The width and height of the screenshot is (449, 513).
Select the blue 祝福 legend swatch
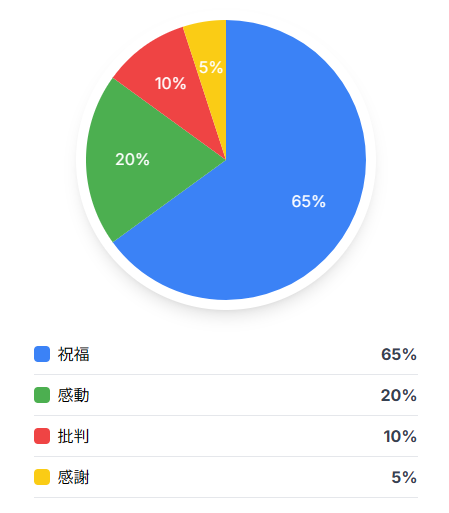click(42, 354)
